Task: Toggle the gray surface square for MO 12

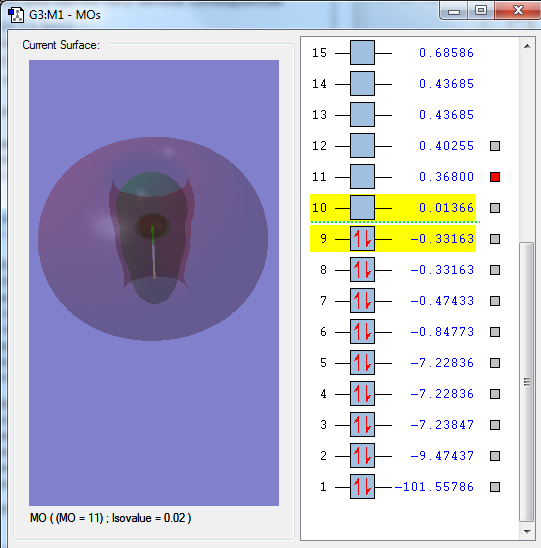Action: (x=495, y=146)
